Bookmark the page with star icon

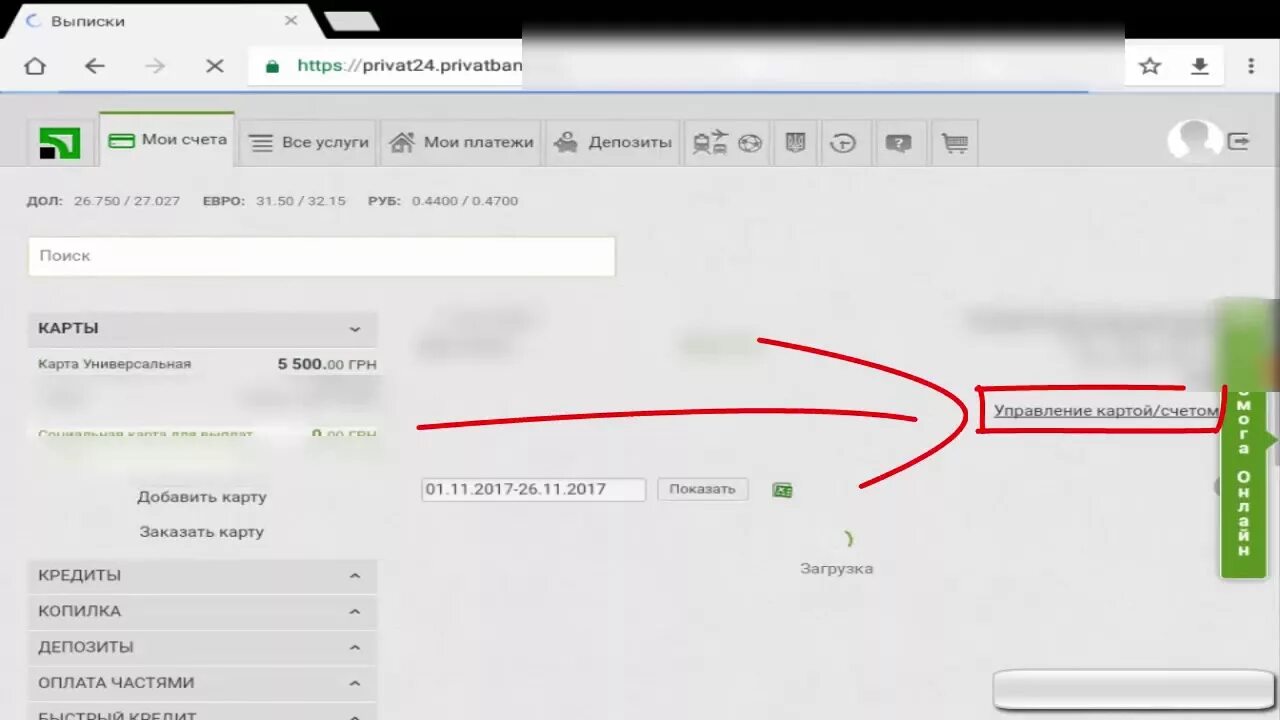click(x=1150, y=66)
